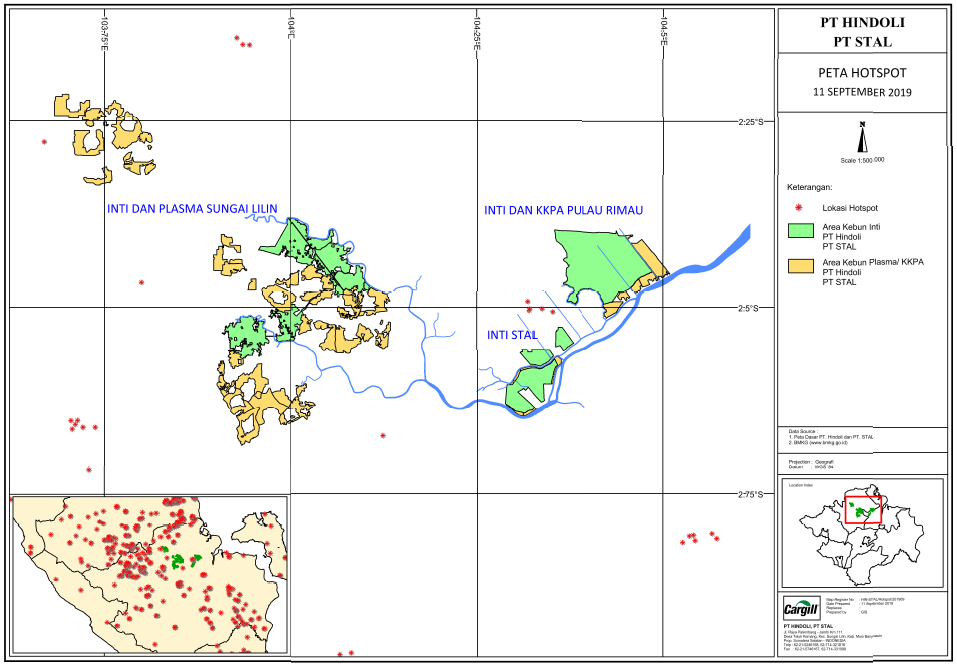The image size is (957, 665).
Task: Click the Location Index label
Action: (801, 485)
